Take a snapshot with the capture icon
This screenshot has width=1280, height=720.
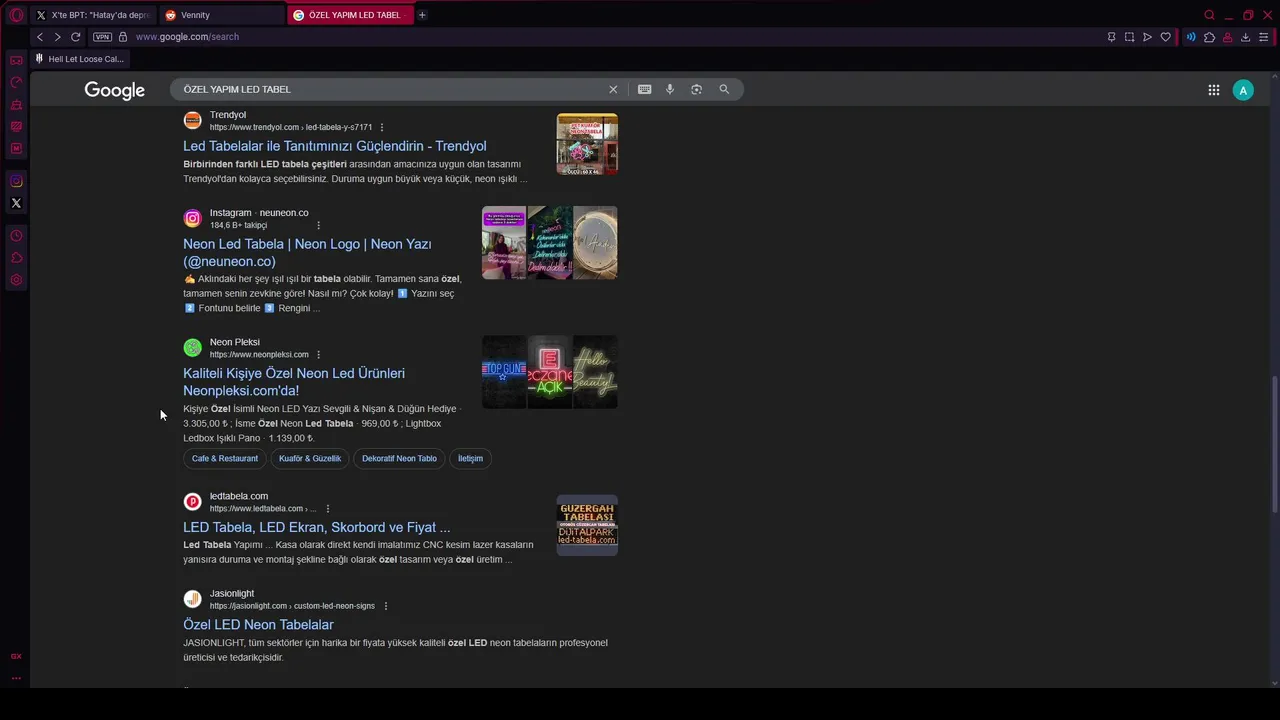[x=1129, y=37]
